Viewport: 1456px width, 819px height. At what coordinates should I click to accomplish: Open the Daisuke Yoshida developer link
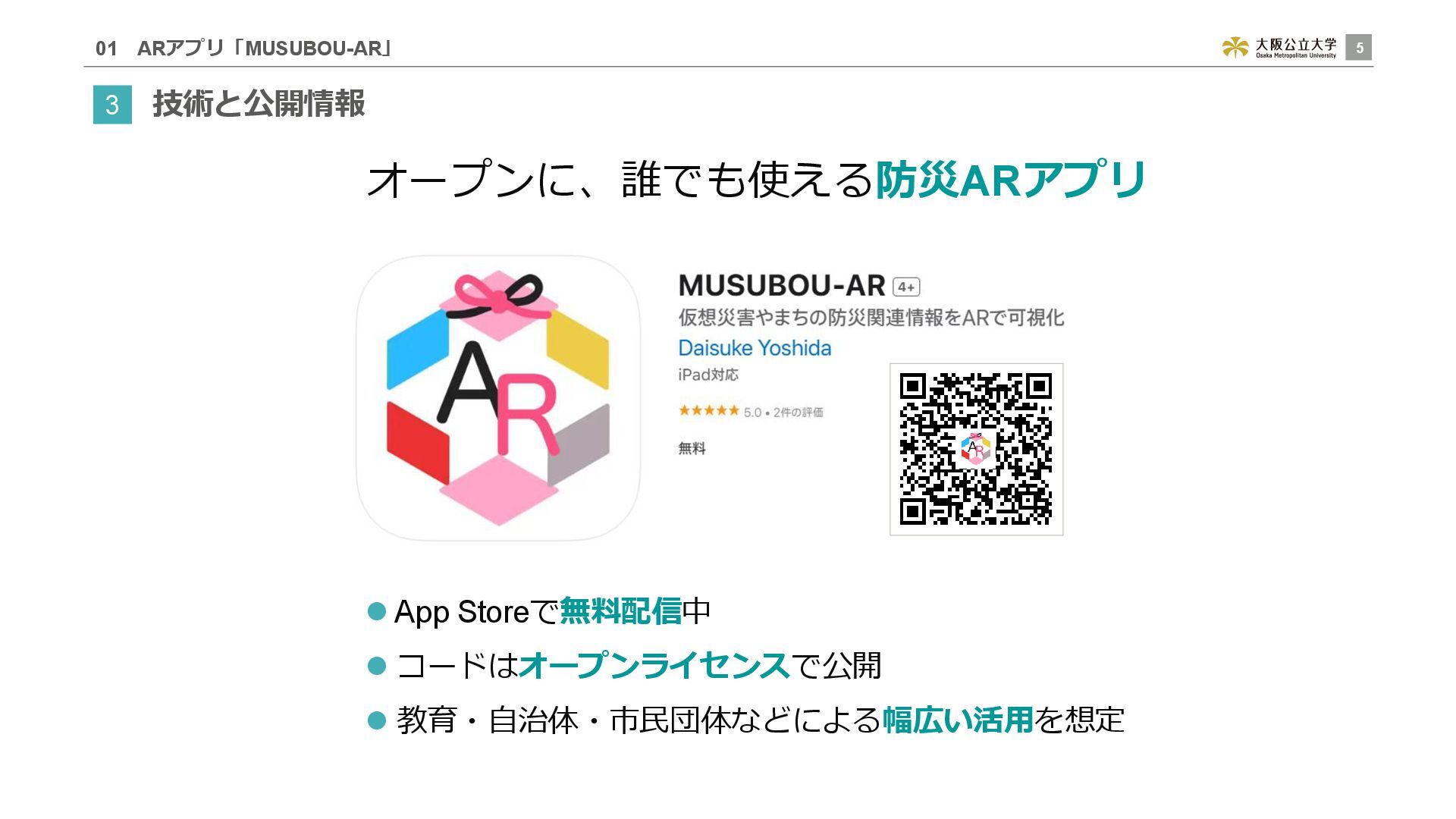point(755,348)
